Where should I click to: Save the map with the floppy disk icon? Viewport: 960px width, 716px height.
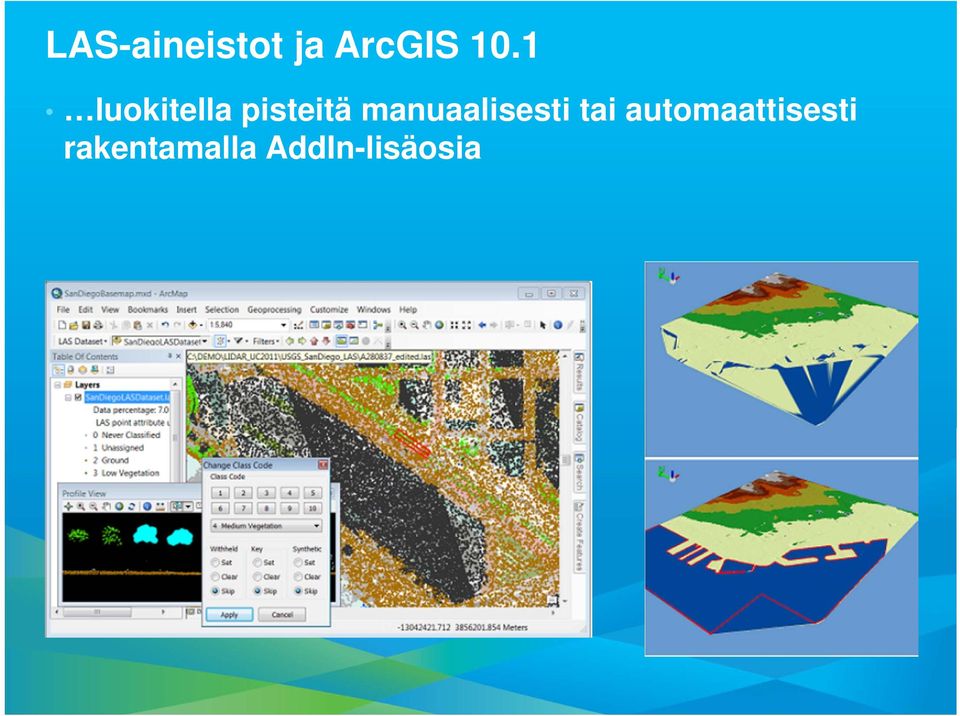pos(86,325)
